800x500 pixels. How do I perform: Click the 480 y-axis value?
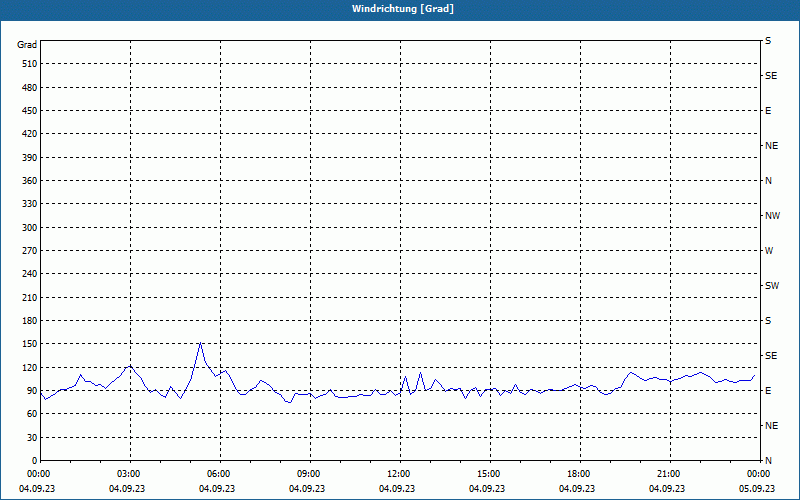[30, 88]
